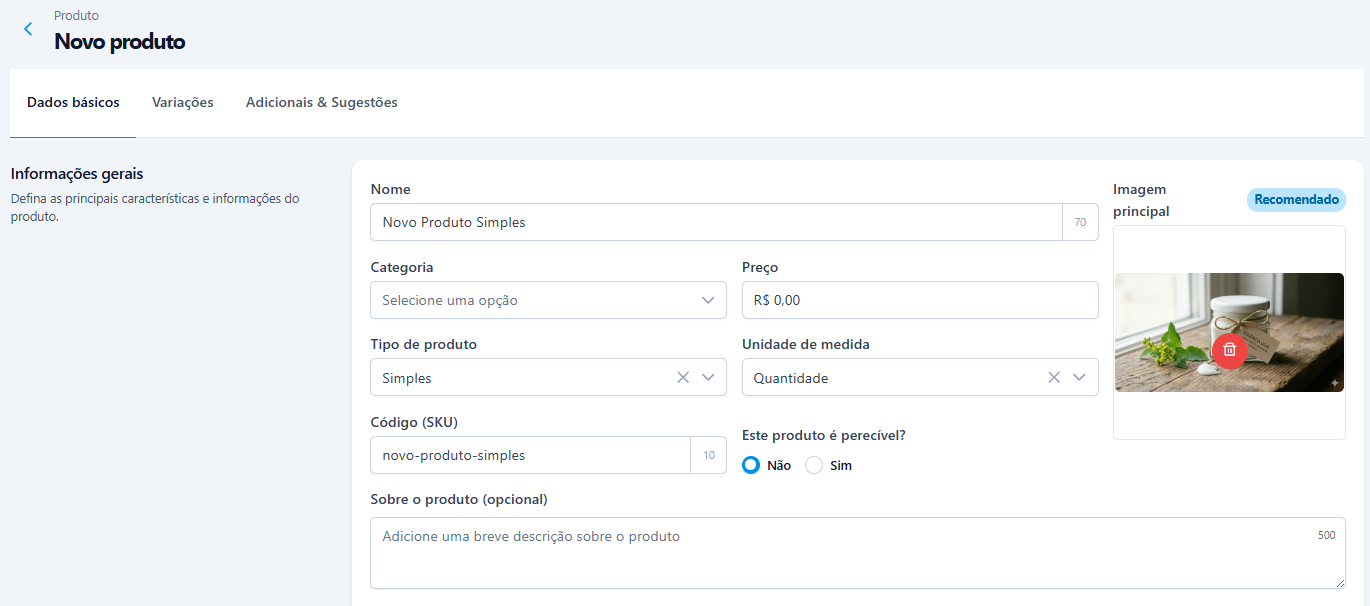Image resolution: width=1370 pixels, height=606 pixels.
Task: Select Sim for perishable product
Action: [814, 466]
